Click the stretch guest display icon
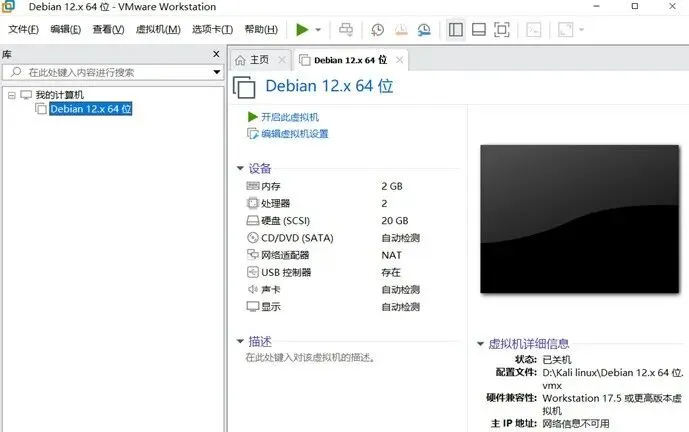The image size is (689, 432). [566, 29]
